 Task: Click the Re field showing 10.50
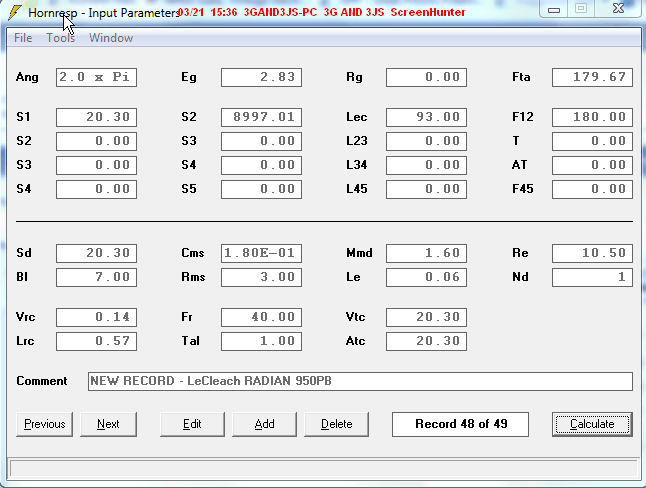point(592,253)
